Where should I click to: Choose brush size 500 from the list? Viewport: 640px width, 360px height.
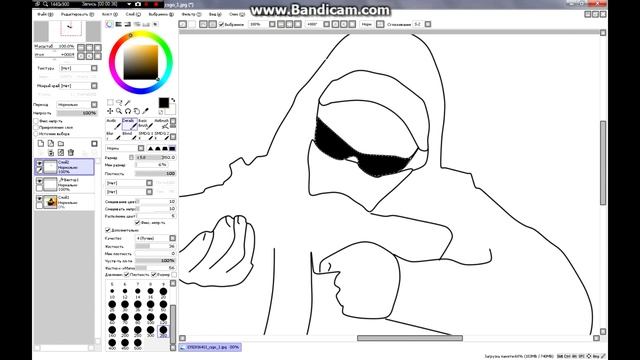tap(138, 343)
